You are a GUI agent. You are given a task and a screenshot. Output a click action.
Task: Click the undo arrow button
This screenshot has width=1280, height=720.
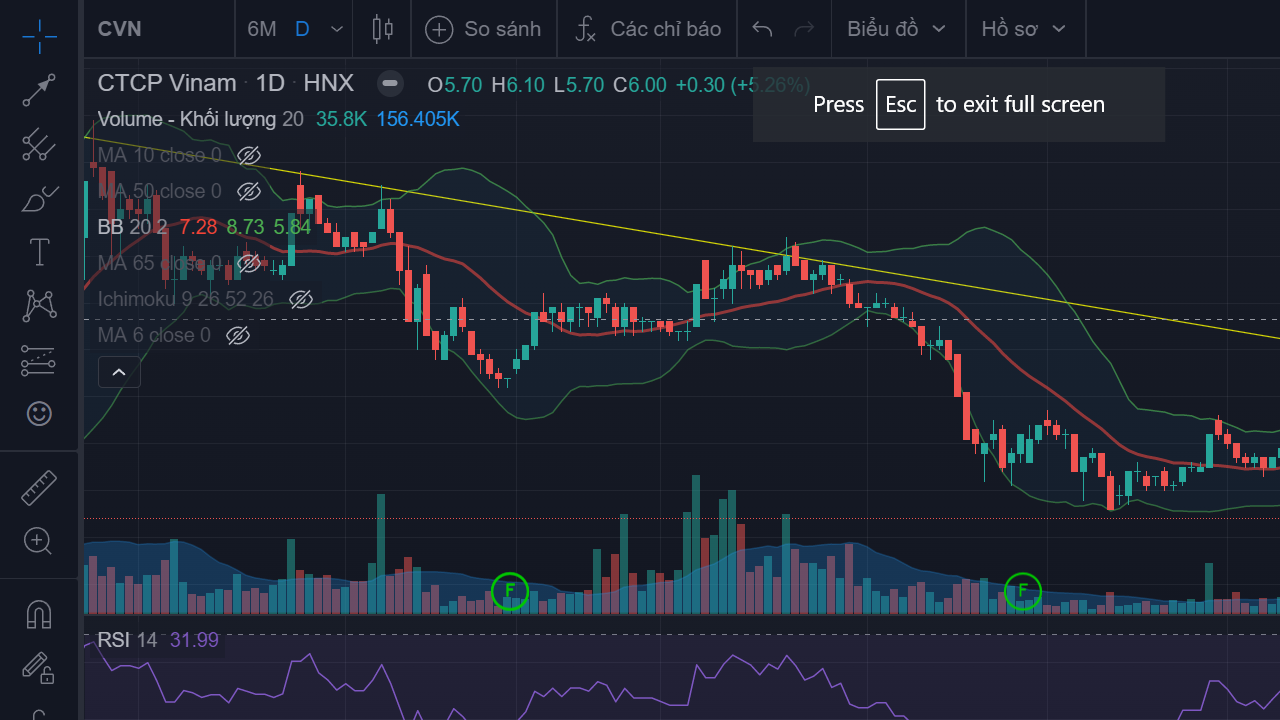pos(762,29)
